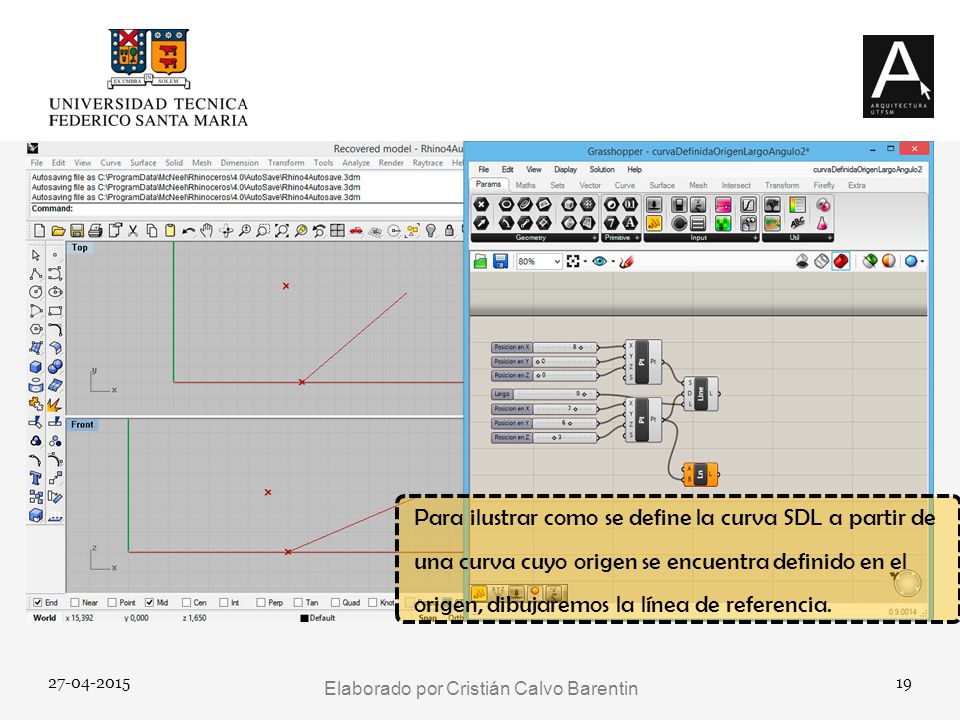
Task: Select the Circle parameter in Grasshopper Geometry panel
Action: pyautogui.click(x=506, y=204)
